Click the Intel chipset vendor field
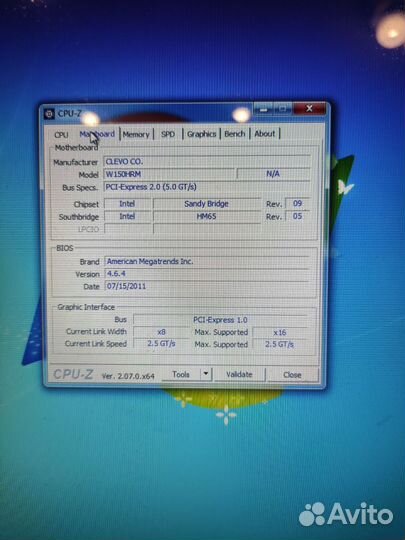The width and height of the screenshot is (405, 540). pos(127,204)
